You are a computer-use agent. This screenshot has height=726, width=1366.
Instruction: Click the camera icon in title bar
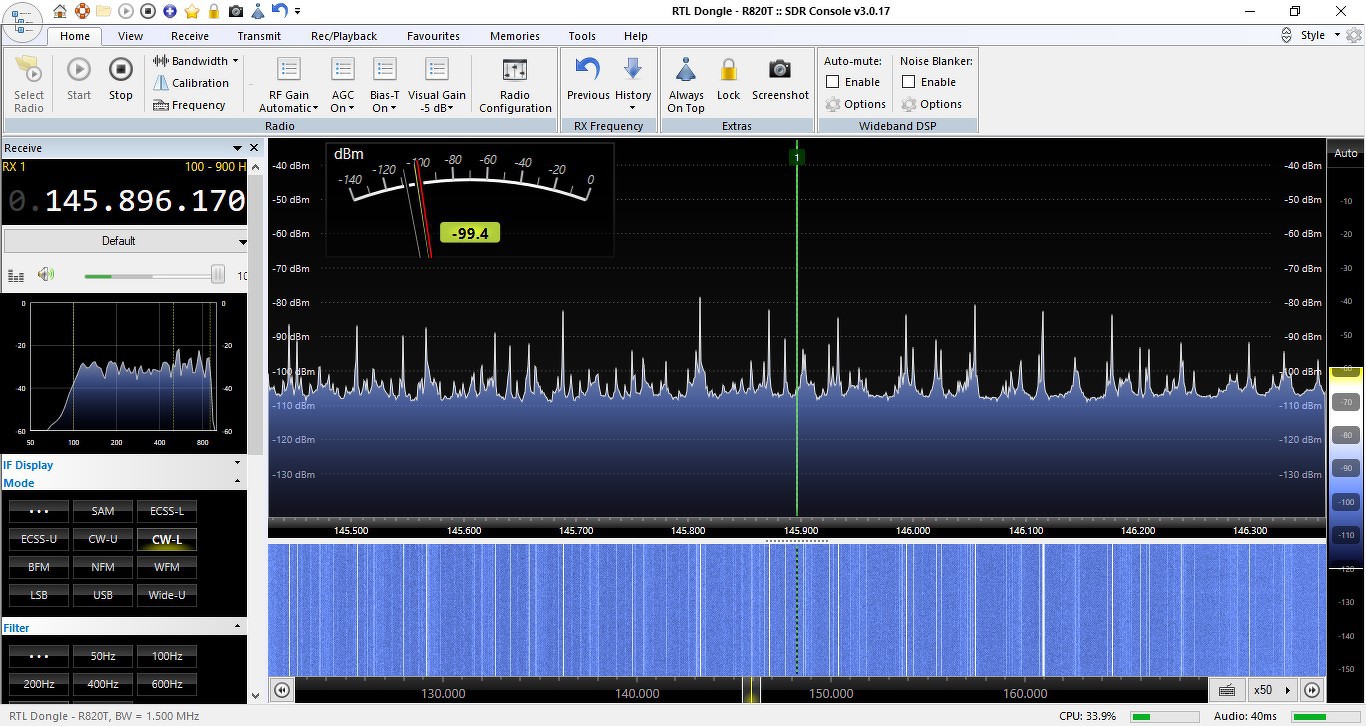coord(236,11)
